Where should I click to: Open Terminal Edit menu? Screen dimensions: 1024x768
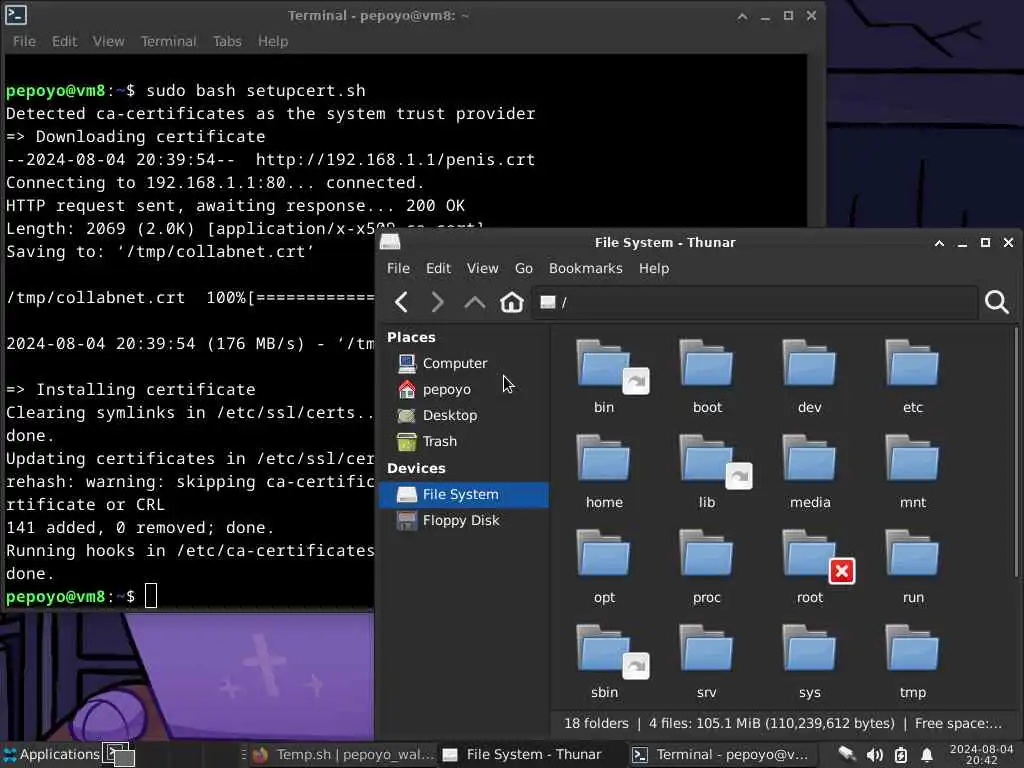[64, 41]
